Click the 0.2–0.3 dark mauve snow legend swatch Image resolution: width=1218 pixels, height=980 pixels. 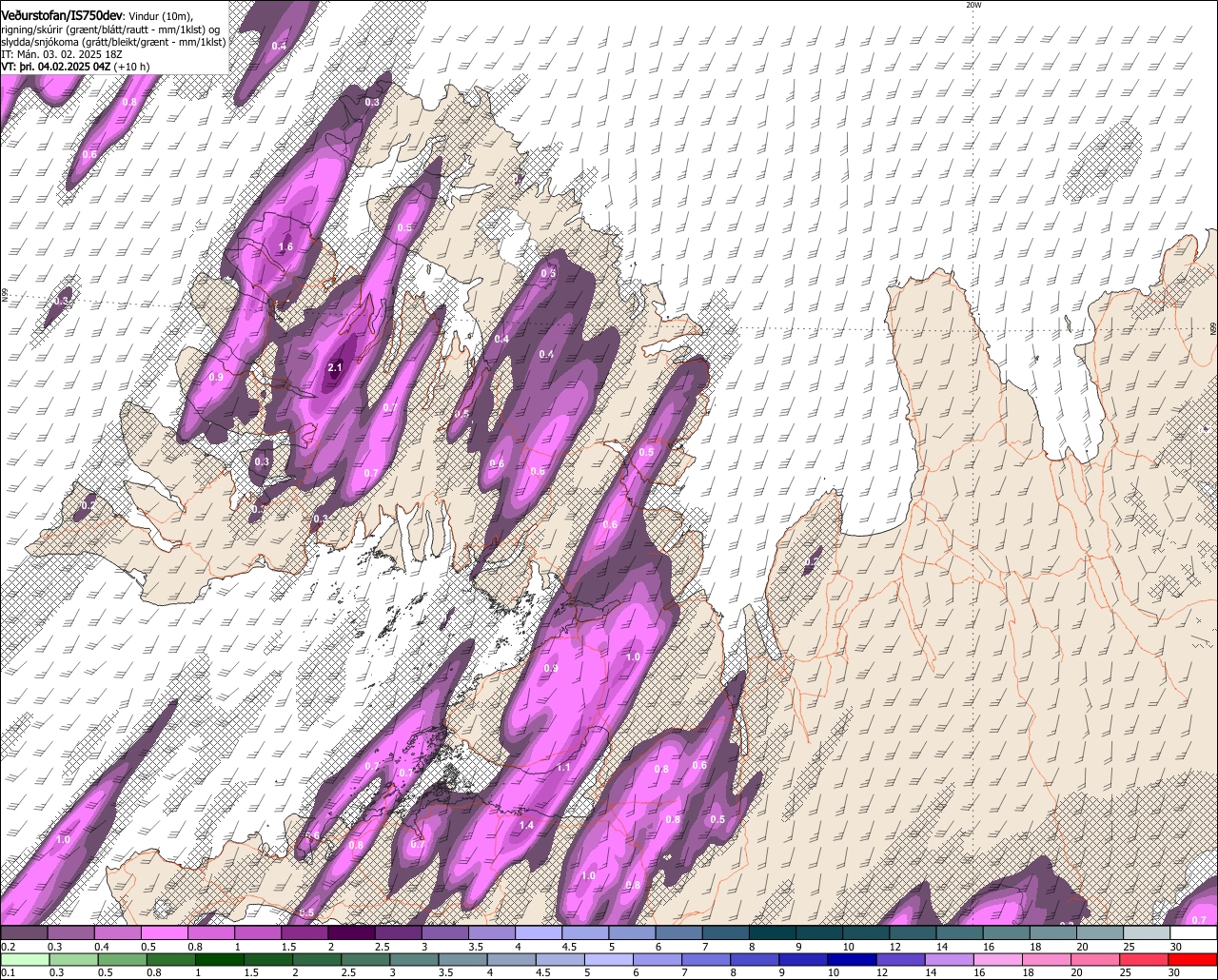pos(24,933)
